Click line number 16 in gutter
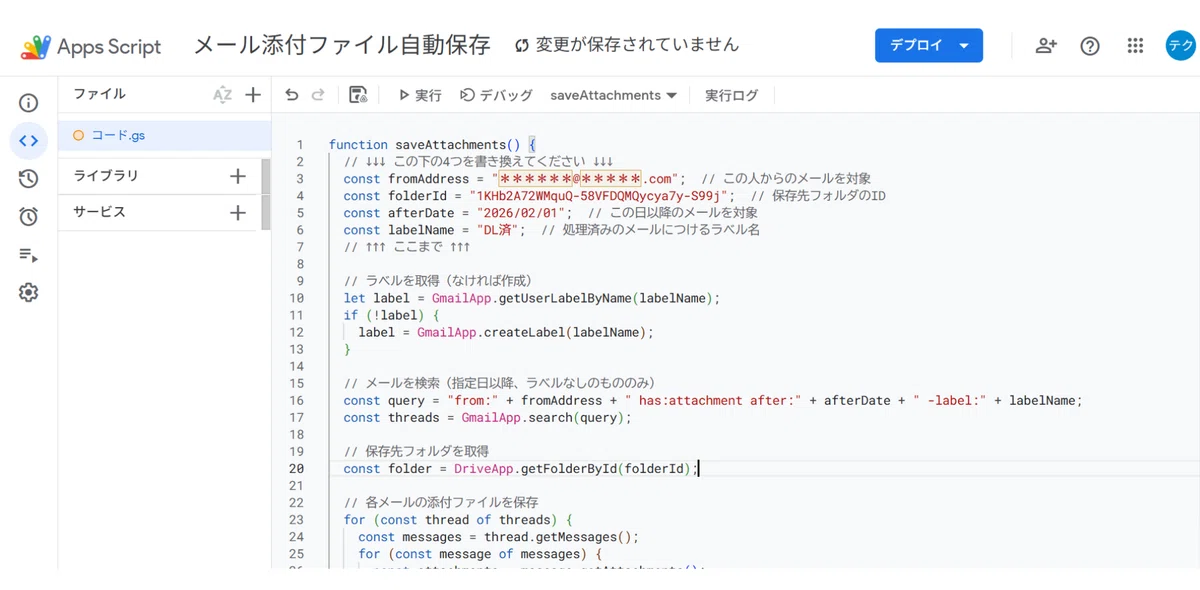Image resolution: width=1200 pixels, height=590 pixels. tap(296, 400)
